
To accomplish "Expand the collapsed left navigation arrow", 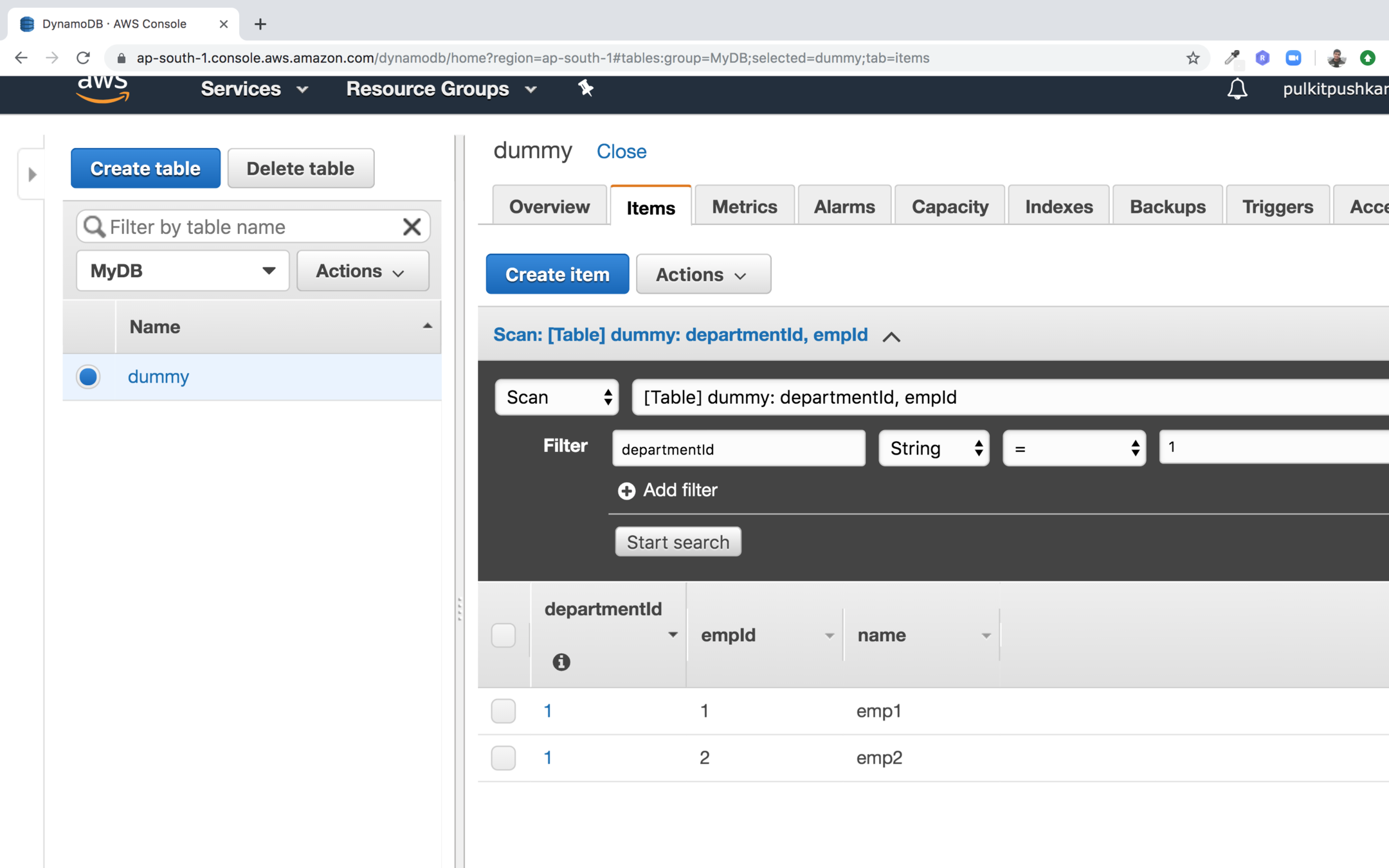I will point(32,174).
